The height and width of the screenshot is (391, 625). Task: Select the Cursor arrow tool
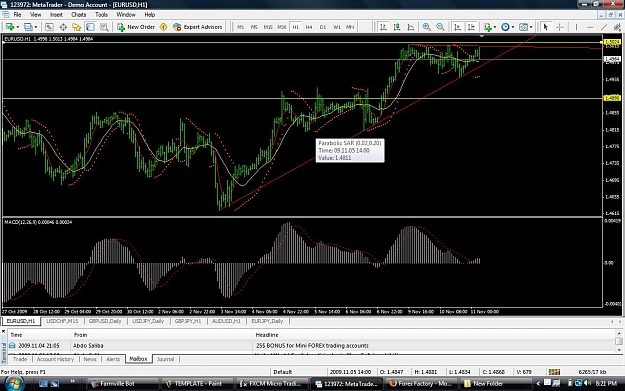(546, 27)
